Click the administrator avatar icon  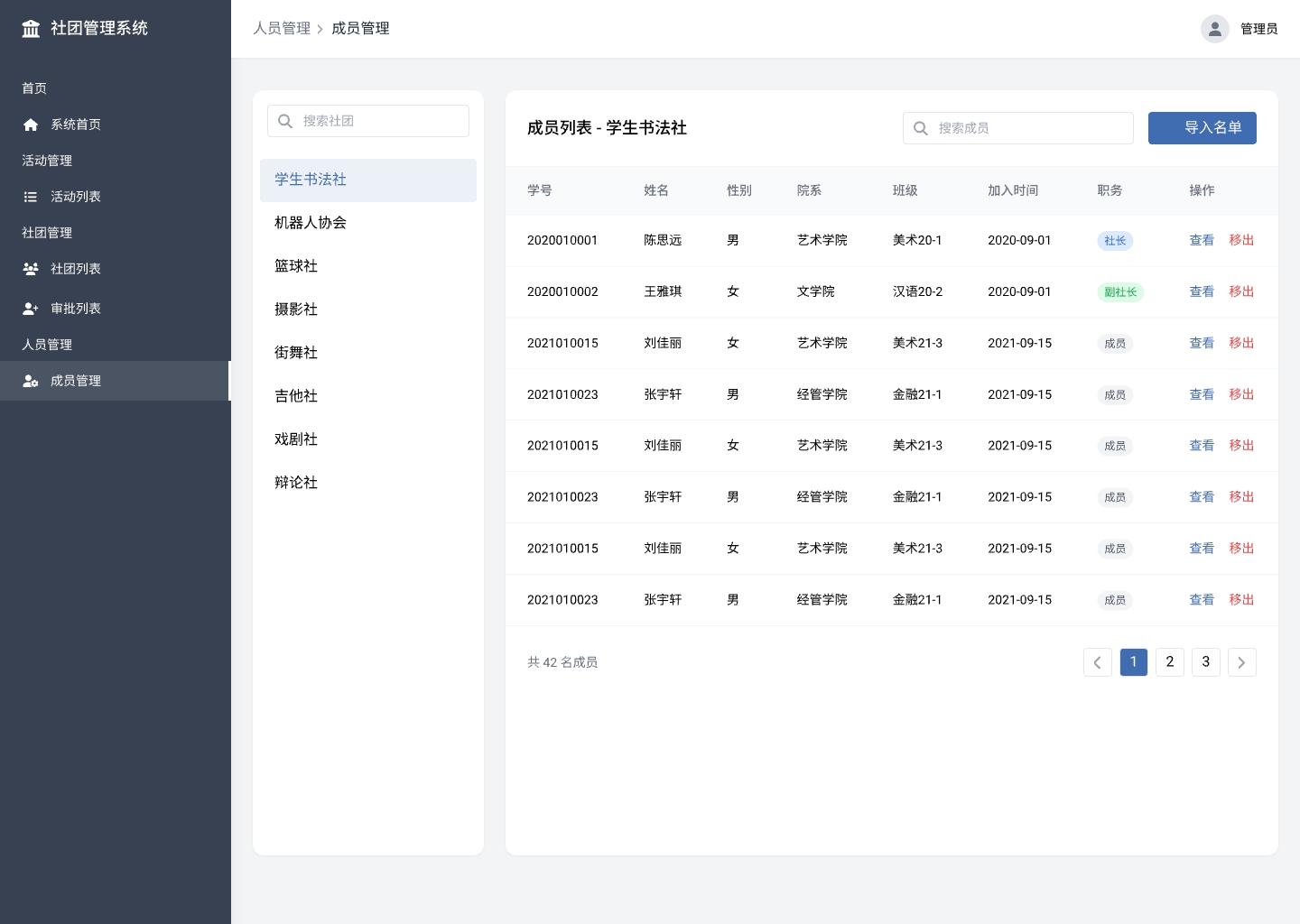coord(1214,29)
